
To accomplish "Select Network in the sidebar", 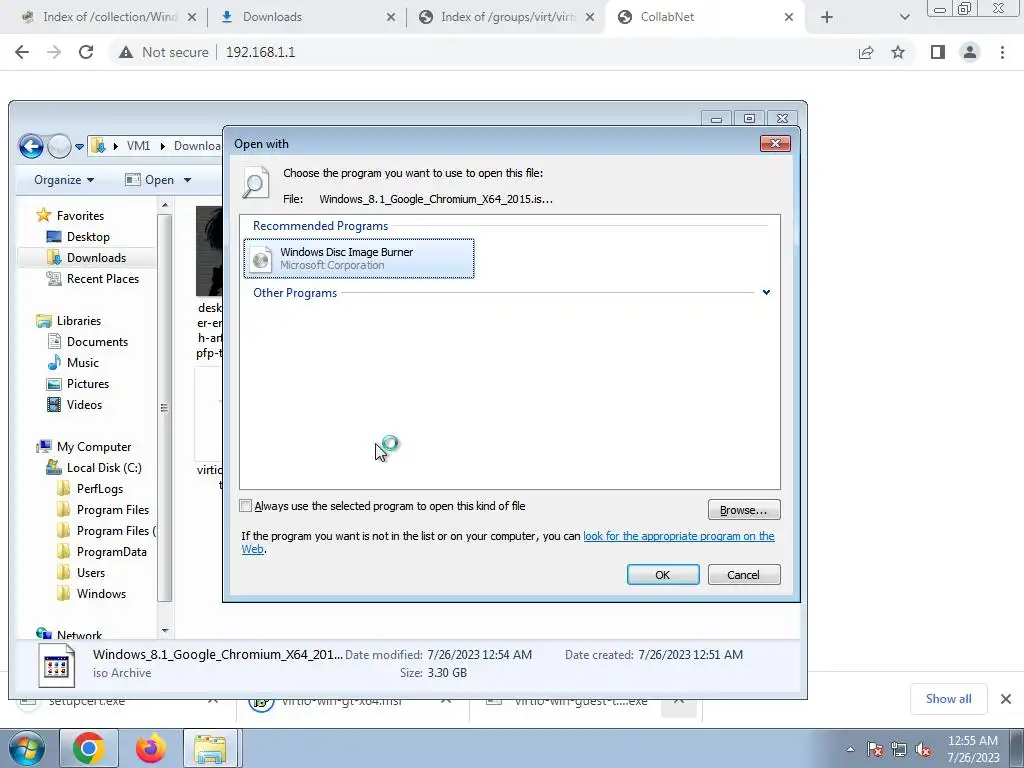I will (x=79, y=635).
